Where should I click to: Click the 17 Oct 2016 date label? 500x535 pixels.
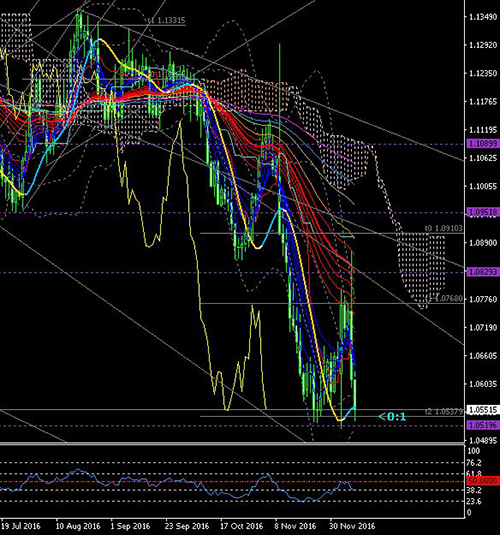click(x=242, y=526)
